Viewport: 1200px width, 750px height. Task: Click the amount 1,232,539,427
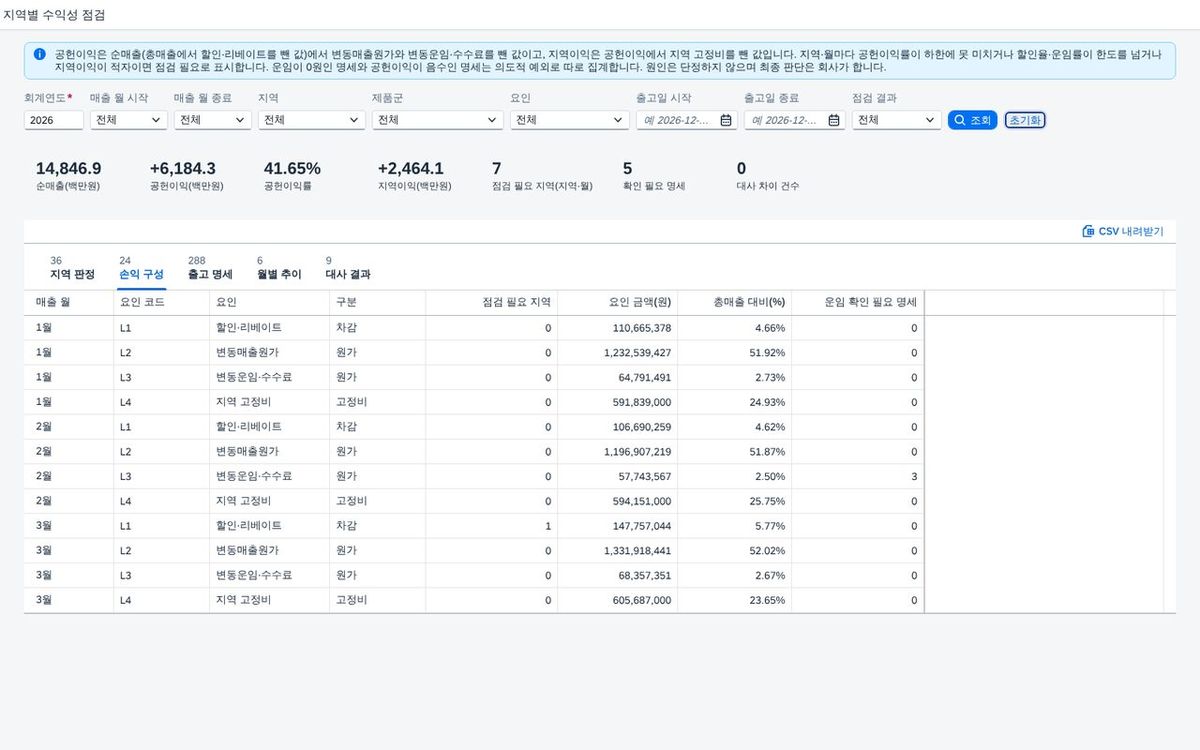[638, 353]
